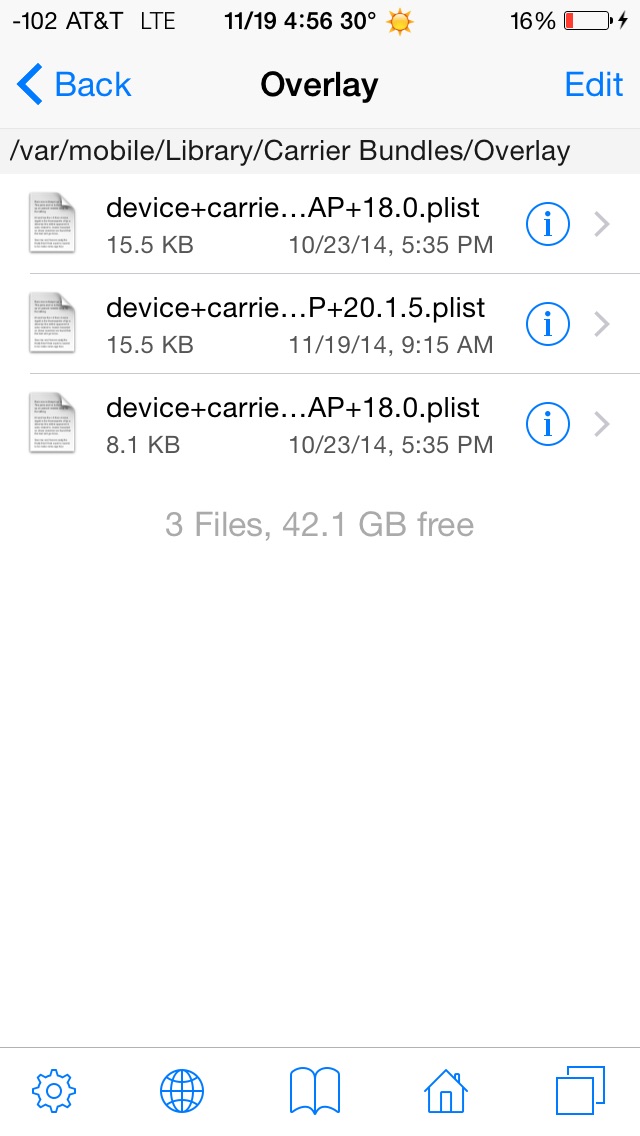Tap thumbnail of P+20.1.5.plist document
The width and height of the screenshot is (640, 1136).
pos(53,324)
